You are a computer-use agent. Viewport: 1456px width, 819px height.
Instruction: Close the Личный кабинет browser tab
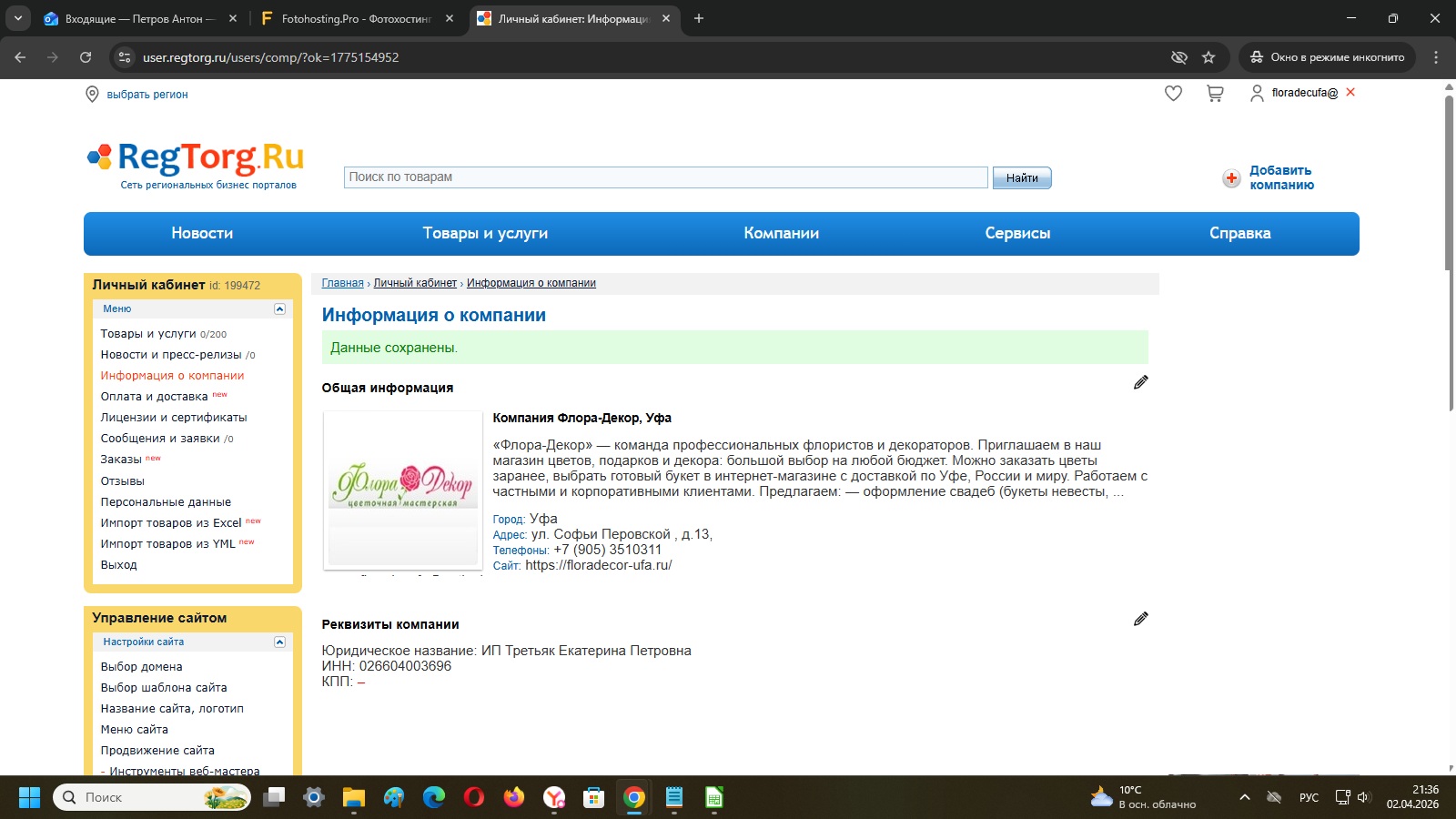click(x=666, y=18)
